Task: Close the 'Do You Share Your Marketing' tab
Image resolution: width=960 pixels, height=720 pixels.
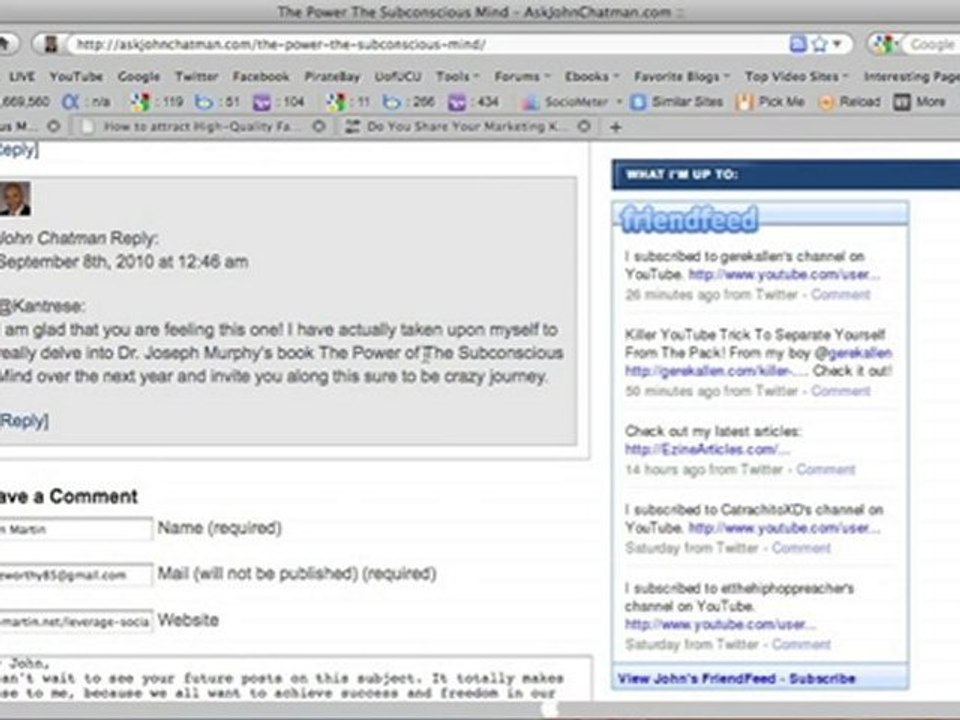Action: pos(585,127)
